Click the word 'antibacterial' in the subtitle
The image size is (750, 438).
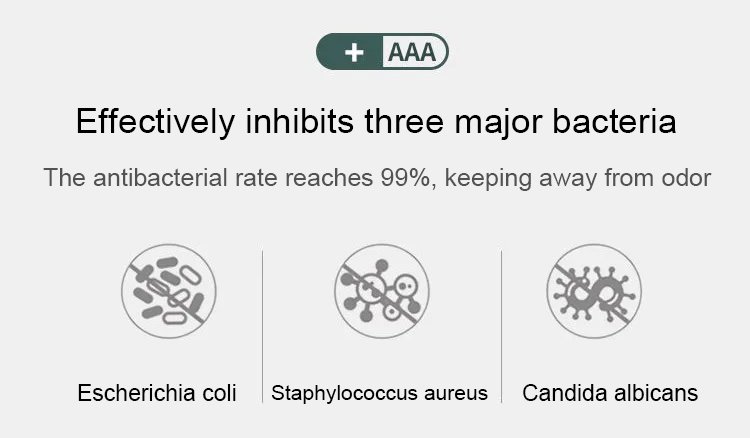[153, 179]
